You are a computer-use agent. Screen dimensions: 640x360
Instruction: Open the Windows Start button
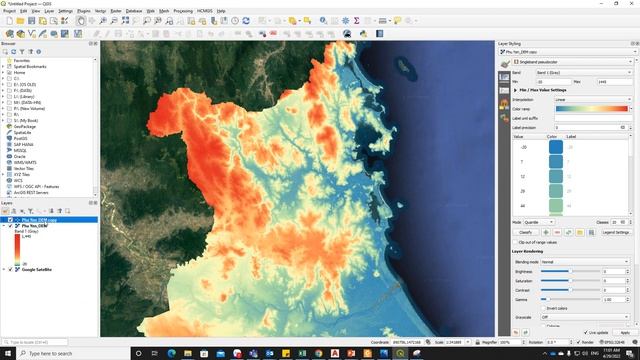(8, 353)
